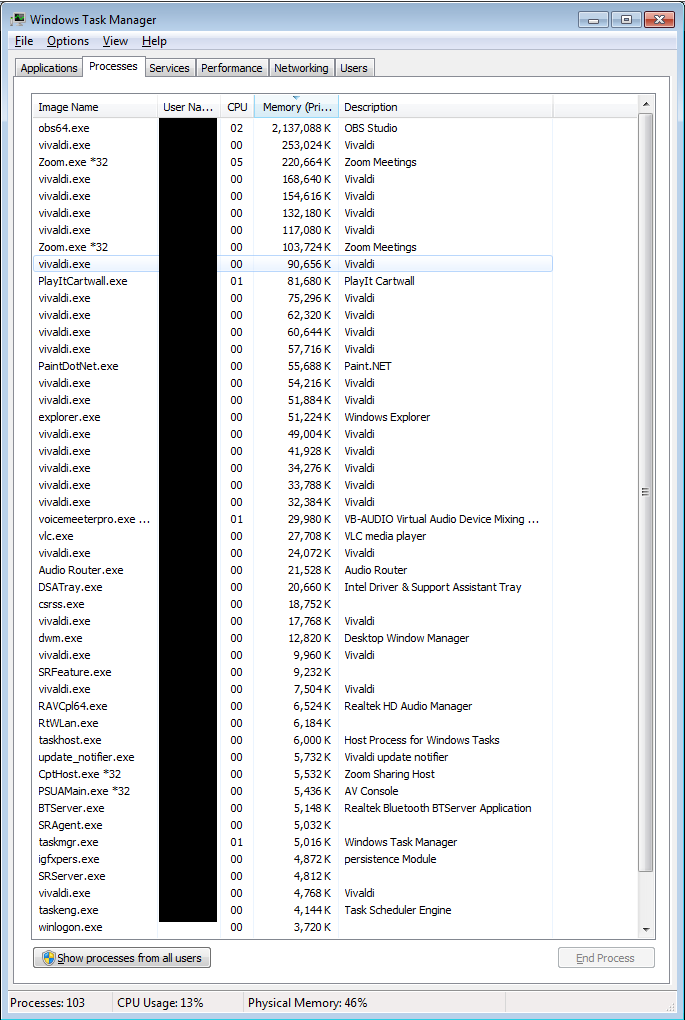This screenshot has height=1020, width=685.
Task: Click the vertical scrollbar thumb
Action: click(645, 492)
